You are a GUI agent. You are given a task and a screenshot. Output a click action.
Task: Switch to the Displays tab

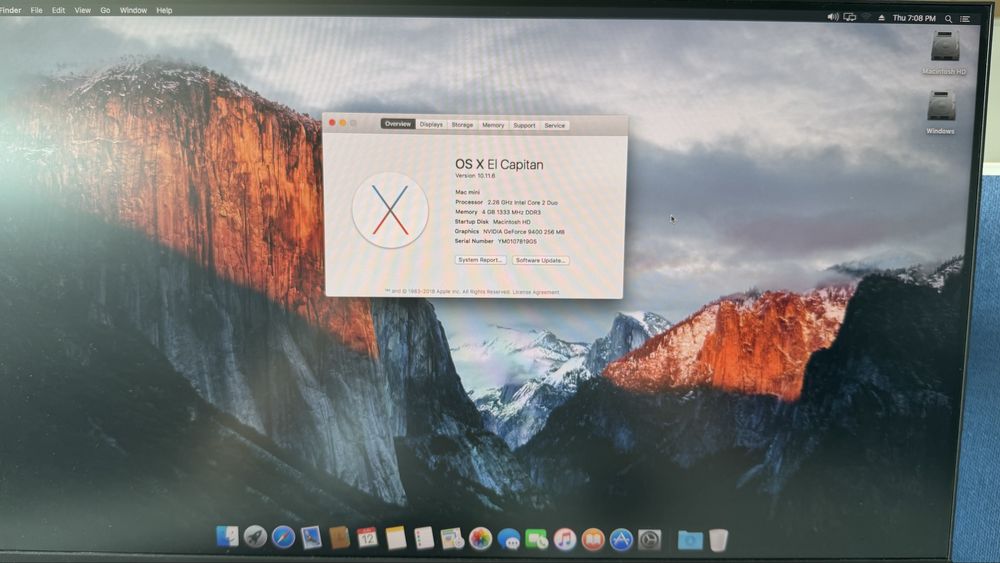coord(431,124)
